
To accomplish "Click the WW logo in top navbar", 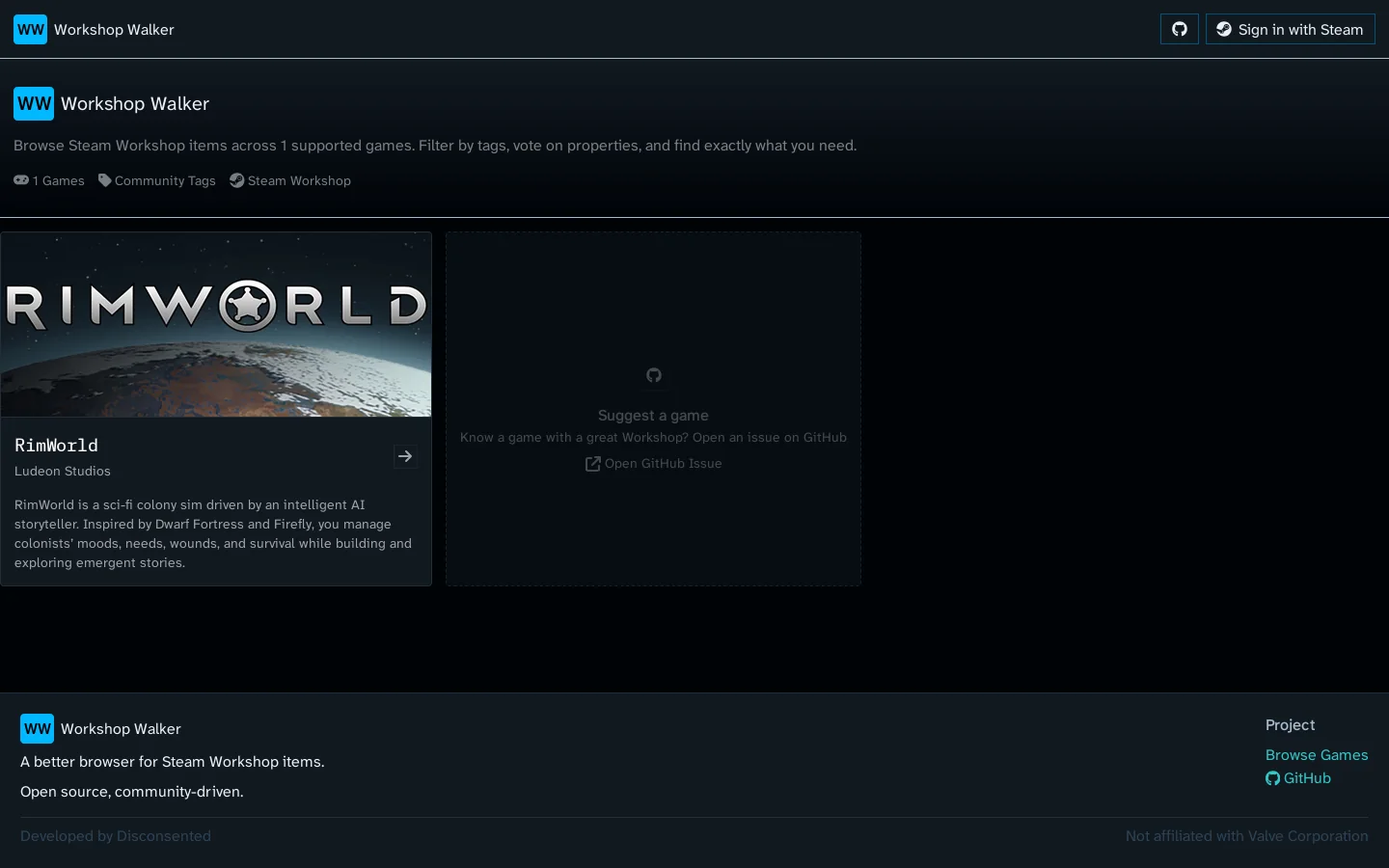I will (30, 29).
